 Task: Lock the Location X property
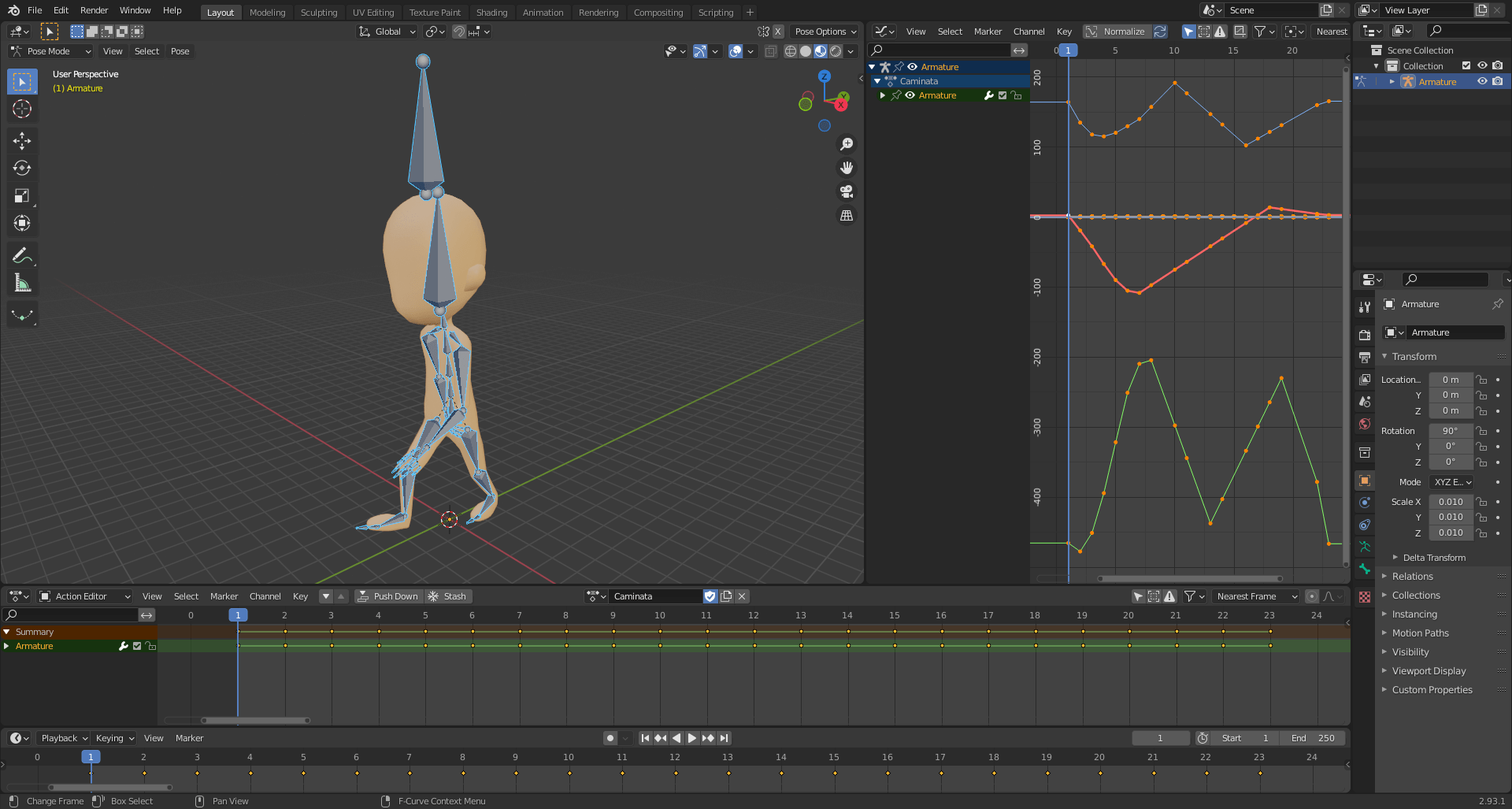(x=1481, y=380)
